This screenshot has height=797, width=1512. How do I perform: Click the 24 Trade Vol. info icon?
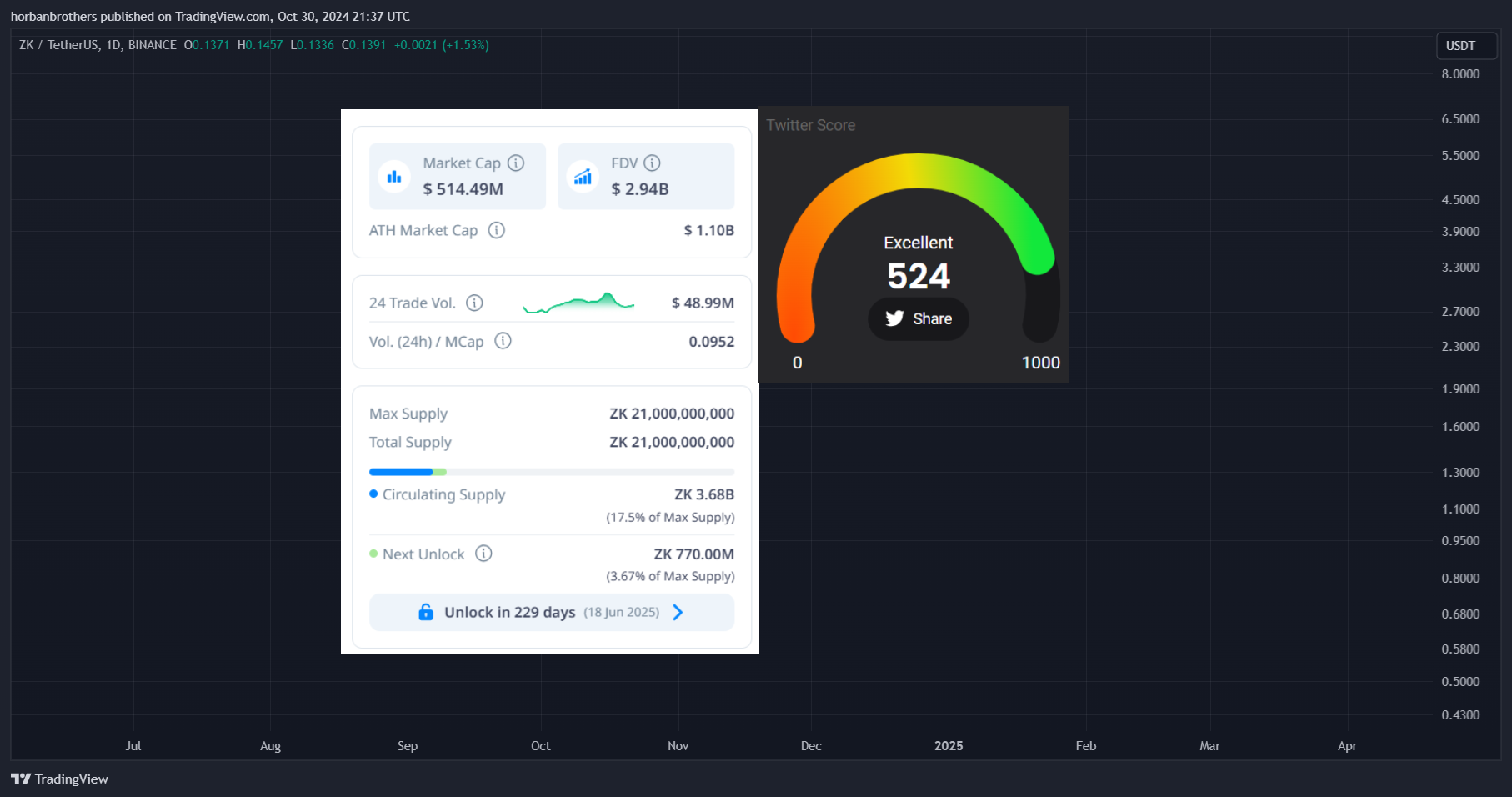point(474,303)
